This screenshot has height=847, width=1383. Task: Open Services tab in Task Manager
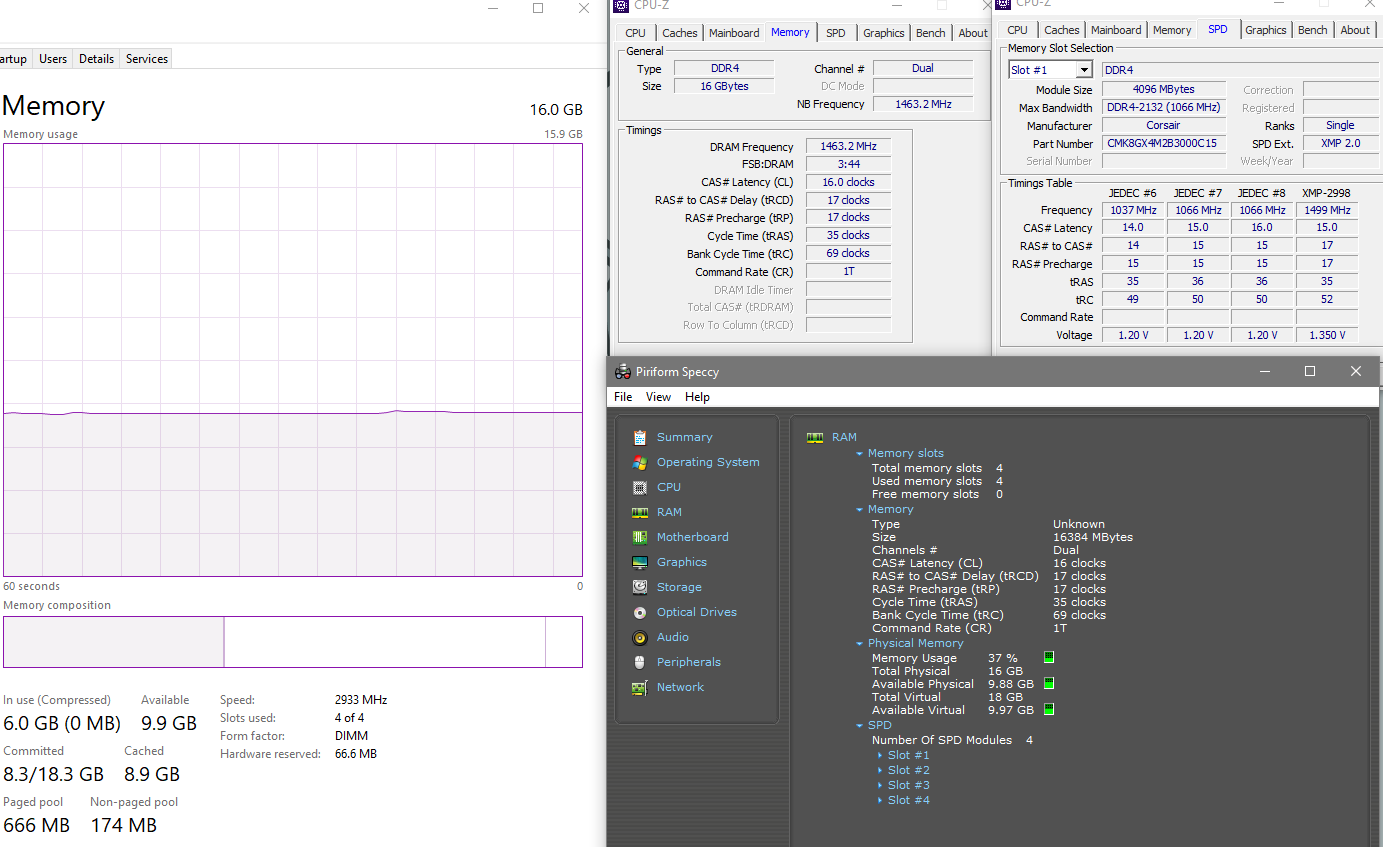click(x=147, y=59)
